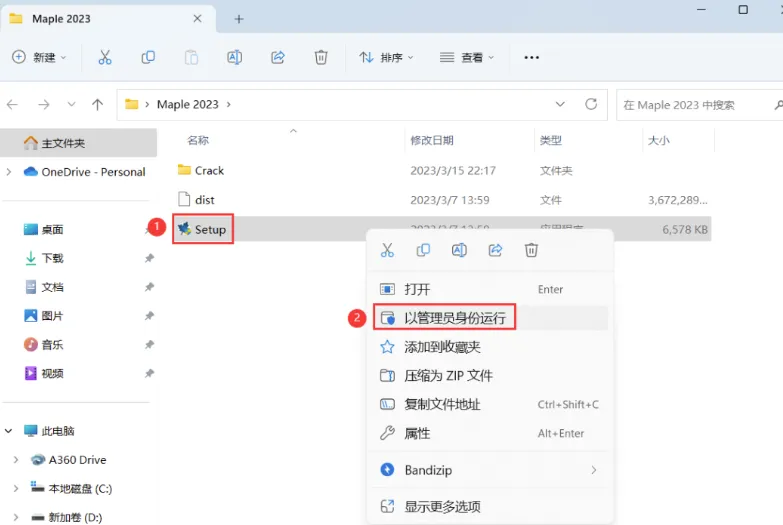Image resolution: width=783 pixels, height=525 pixels.
Task: Click the forward navigation arrow
Action: click(x=44, y=104)
